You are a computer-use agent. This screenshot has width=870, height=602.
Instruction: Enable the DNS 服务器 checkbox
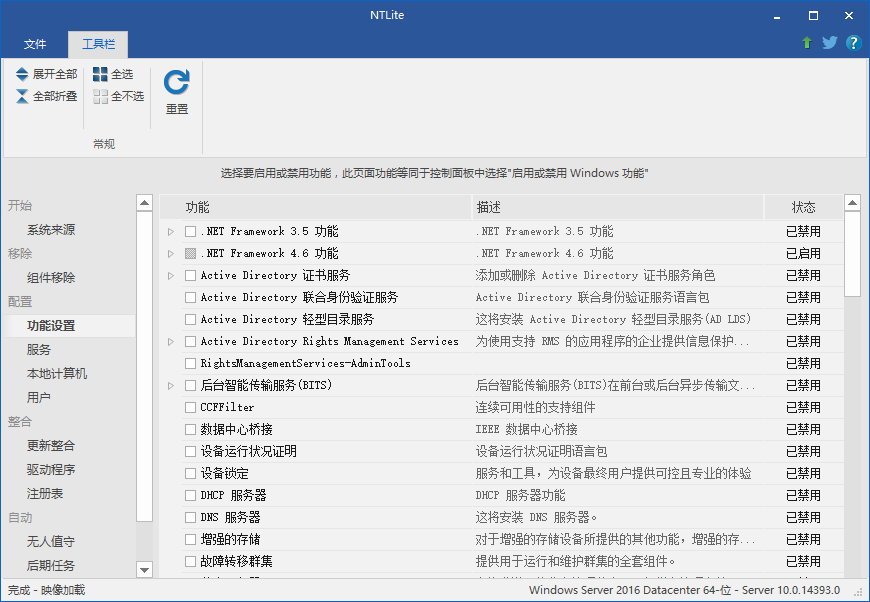(x=190, y=518)
